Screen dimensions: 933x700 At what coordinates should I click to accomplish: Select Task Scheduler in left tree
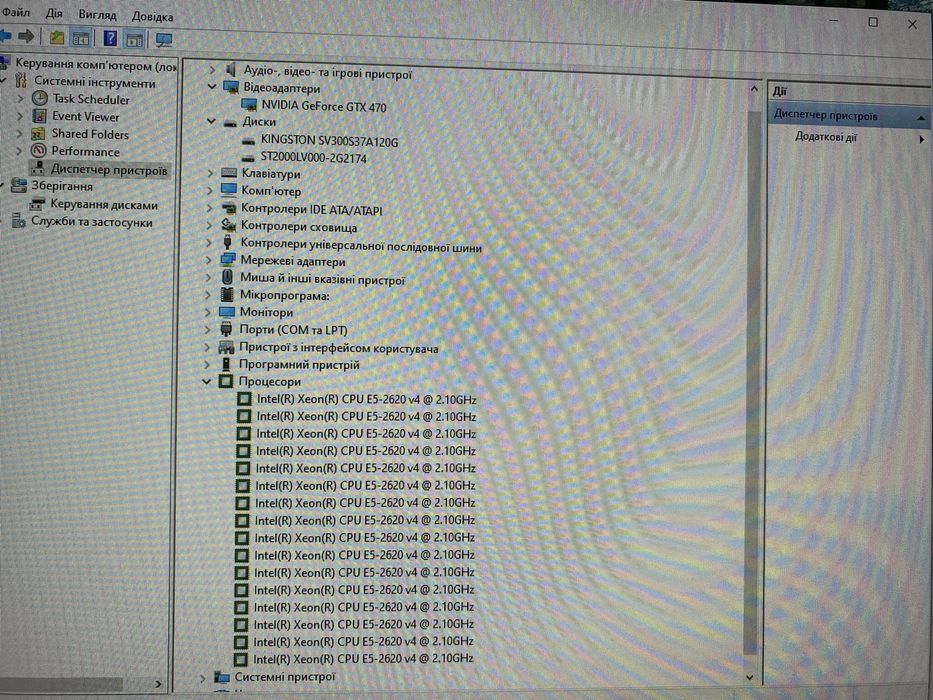90,99
